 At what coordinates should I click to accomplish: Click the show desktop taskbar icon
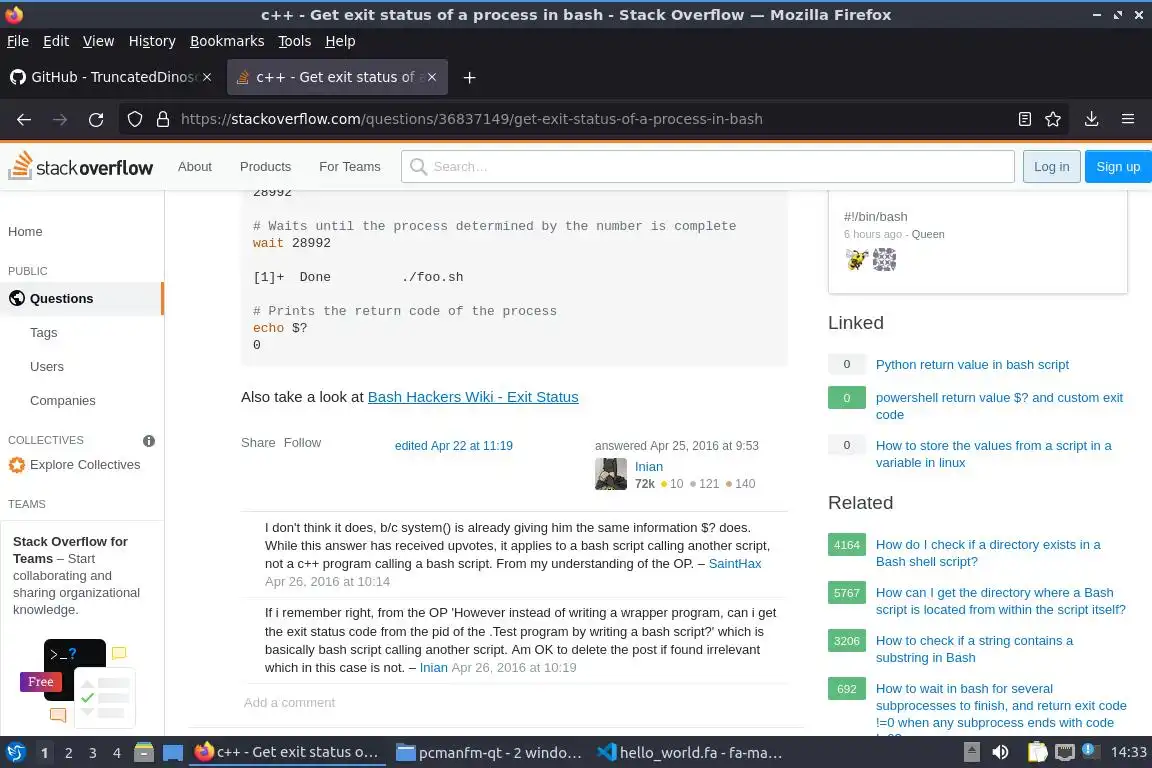173,753
